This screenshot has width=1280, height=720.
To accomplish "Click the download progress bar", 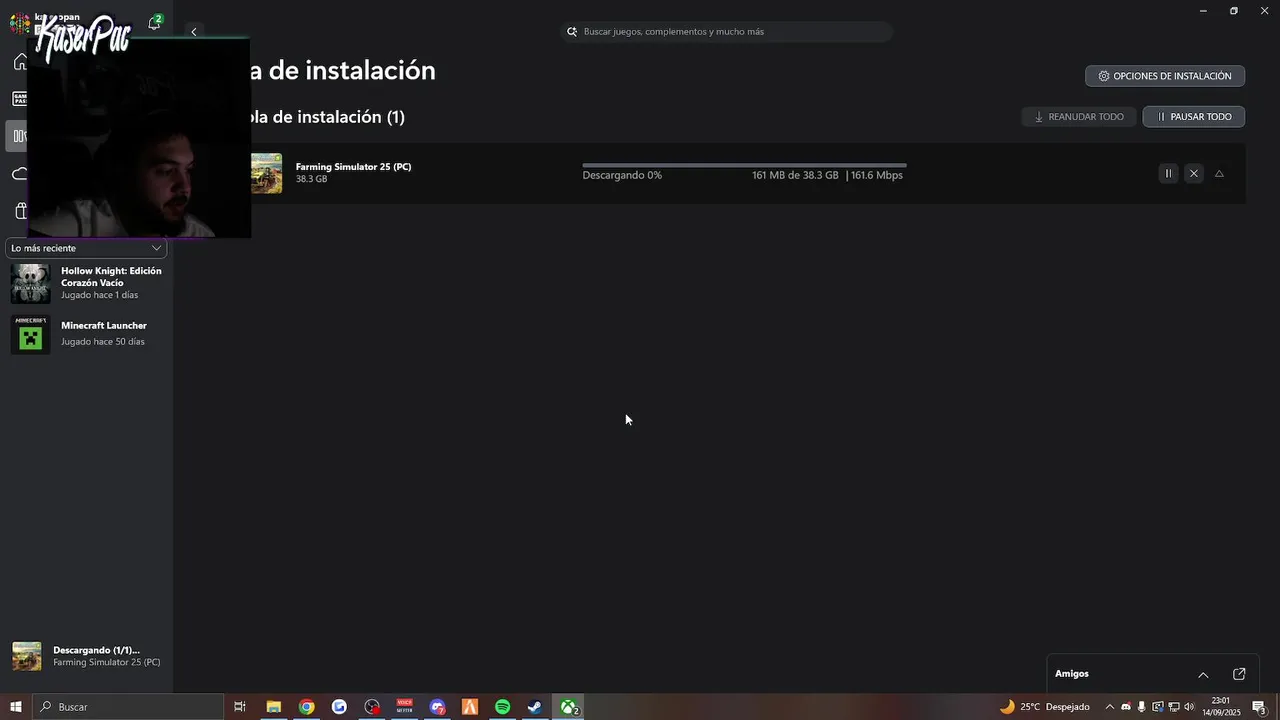I will click(744, 165).
